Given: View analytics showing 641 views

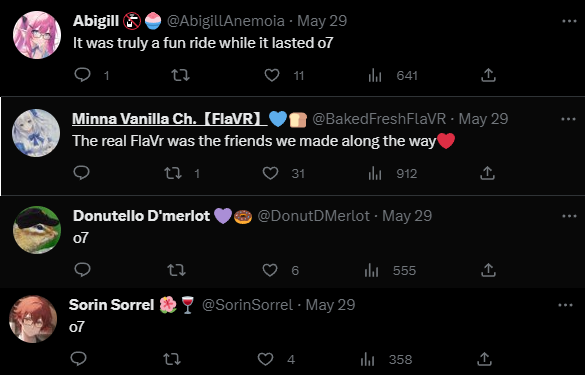Looking at the screenshot, I should pyautogui.click(x=393, y=76).
